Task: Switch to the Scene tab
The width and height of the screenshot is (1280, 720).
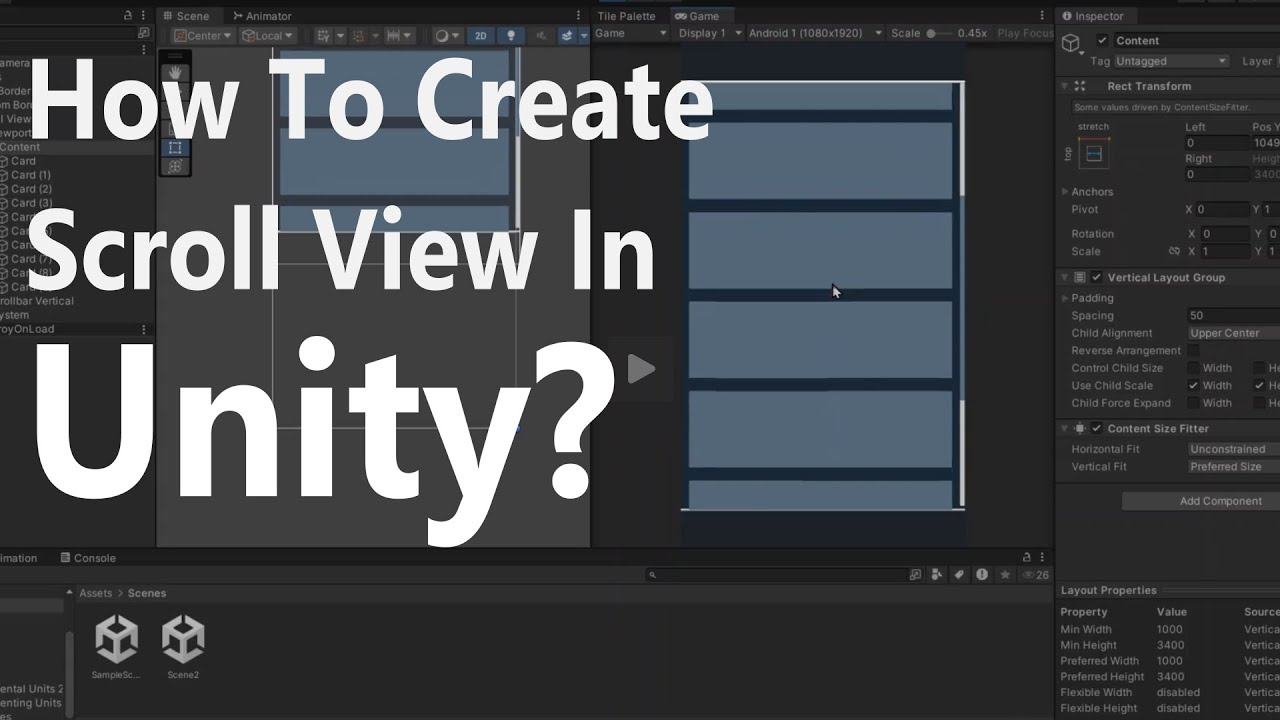Action: [x=186, y=16]
